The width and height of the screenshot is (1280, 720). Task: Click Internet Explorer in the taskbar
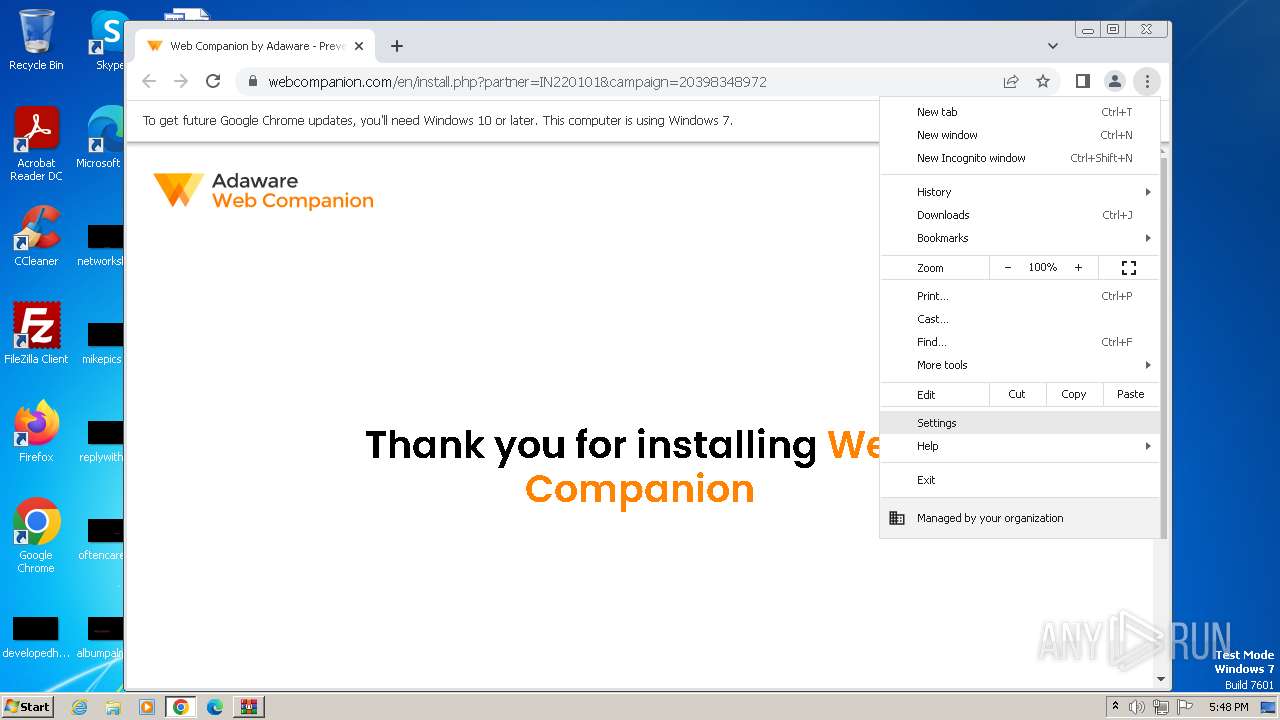click(79, 707)
